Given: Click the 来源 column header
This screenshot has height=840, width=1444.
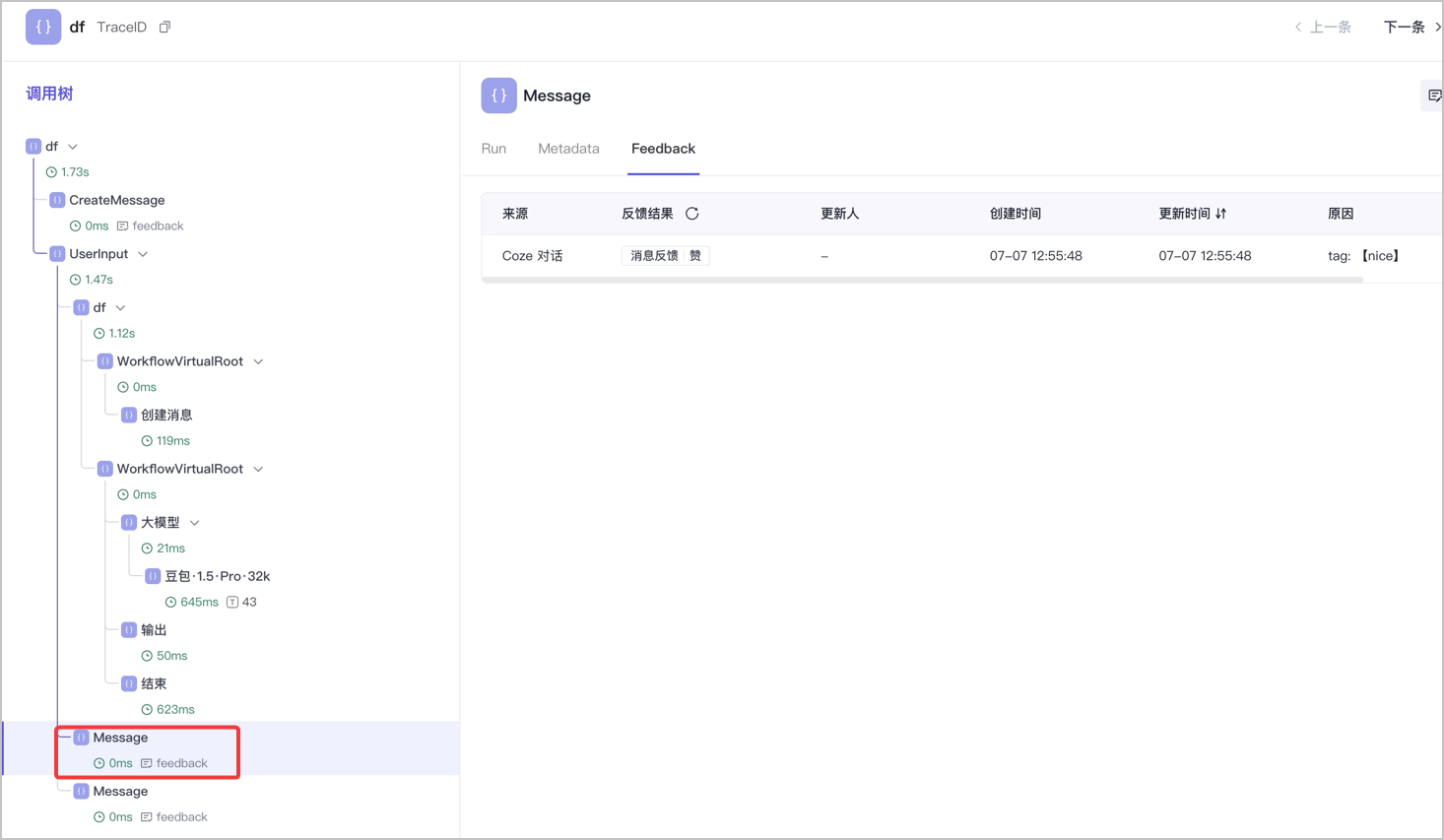Looking at the screenshot, I should pyautogui.click(x=515, y=214).
